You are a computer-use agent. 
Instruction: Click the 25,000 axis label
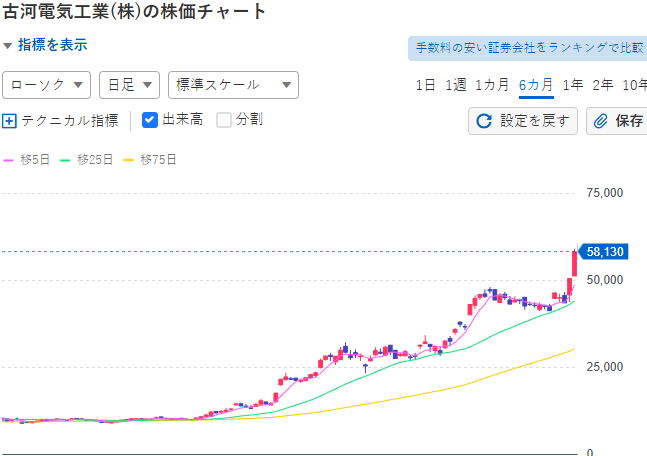click(604, 367)
